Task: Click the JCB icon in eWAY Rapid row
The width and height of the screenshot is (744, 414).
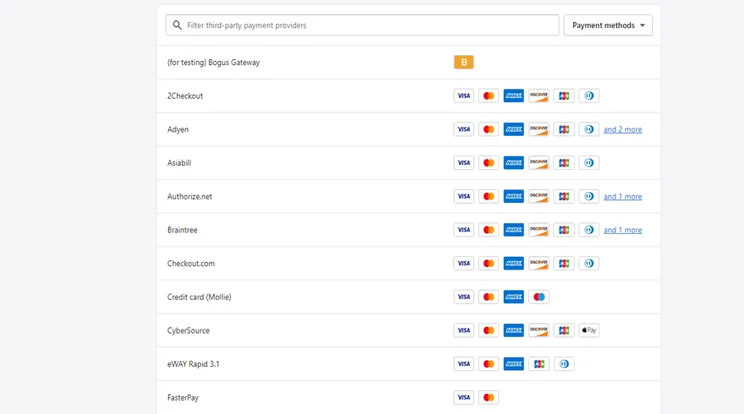Action: [x=539, y=364]
